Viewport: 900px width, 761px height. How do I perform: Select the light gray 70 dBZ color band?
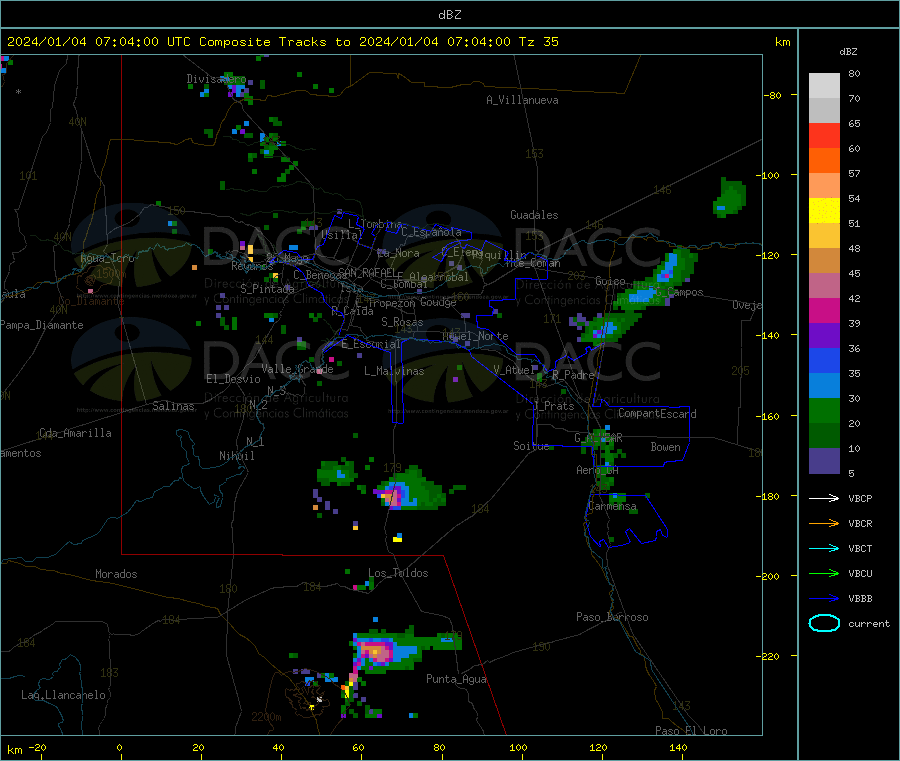[x=824, y=86]
